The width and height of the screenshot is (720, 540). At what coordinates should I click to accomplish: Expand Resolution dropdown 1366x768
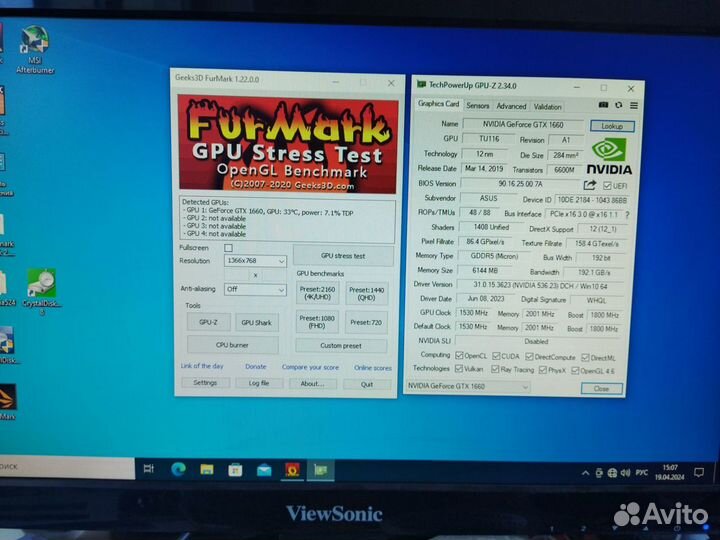pyautogui.click(x=255, y=261)
